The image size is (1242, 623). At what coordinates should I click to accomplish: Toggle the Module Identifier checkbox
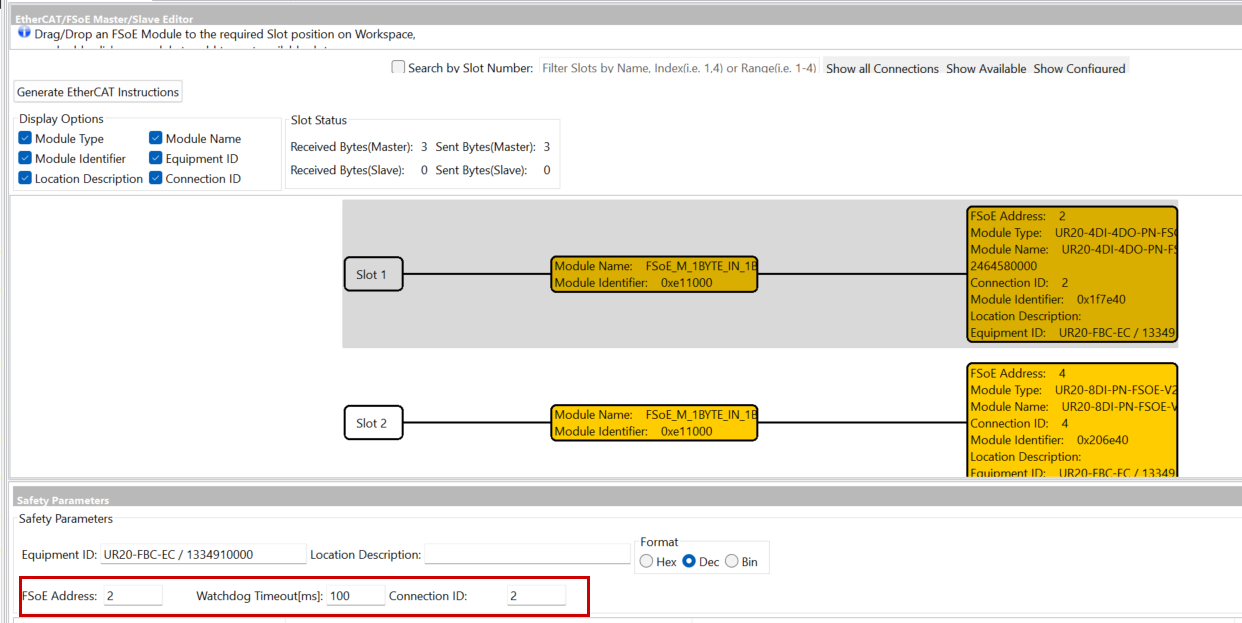[25, 159]
